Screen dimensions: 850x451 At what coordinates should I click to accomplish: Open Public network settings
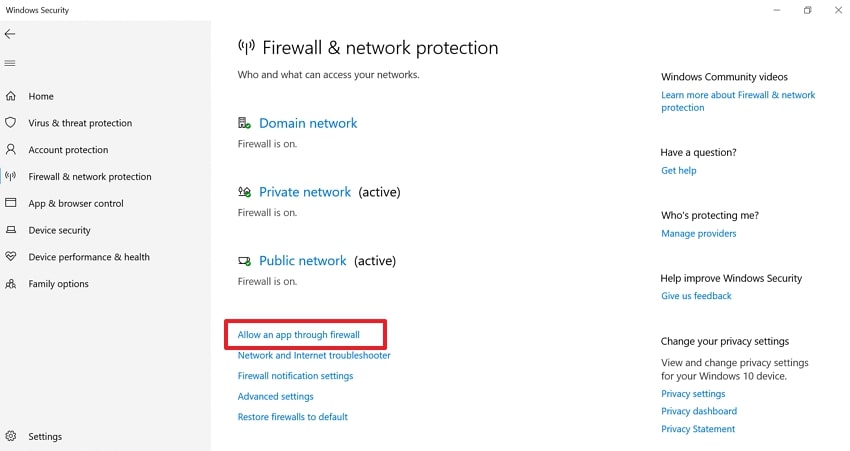point(302,261)
